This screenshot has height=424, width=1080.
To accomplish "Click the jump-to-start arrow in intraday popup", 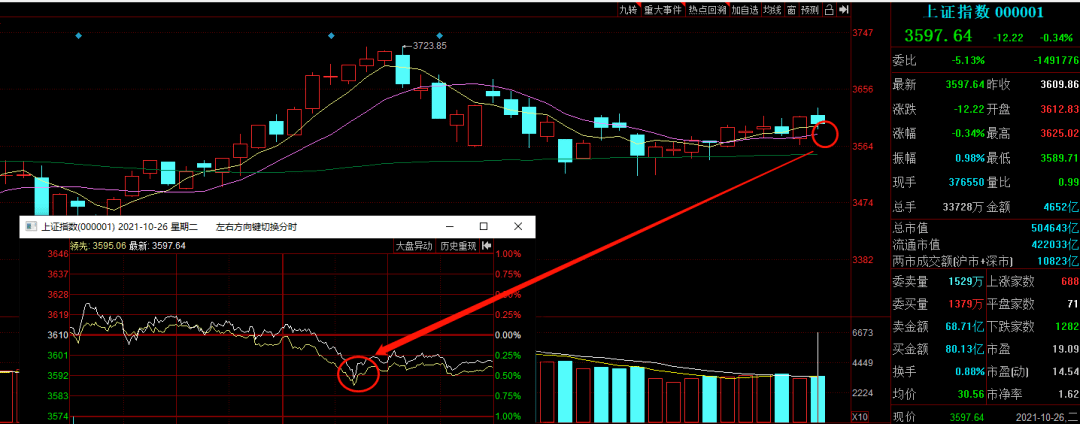I will click(x=486, y=246).
